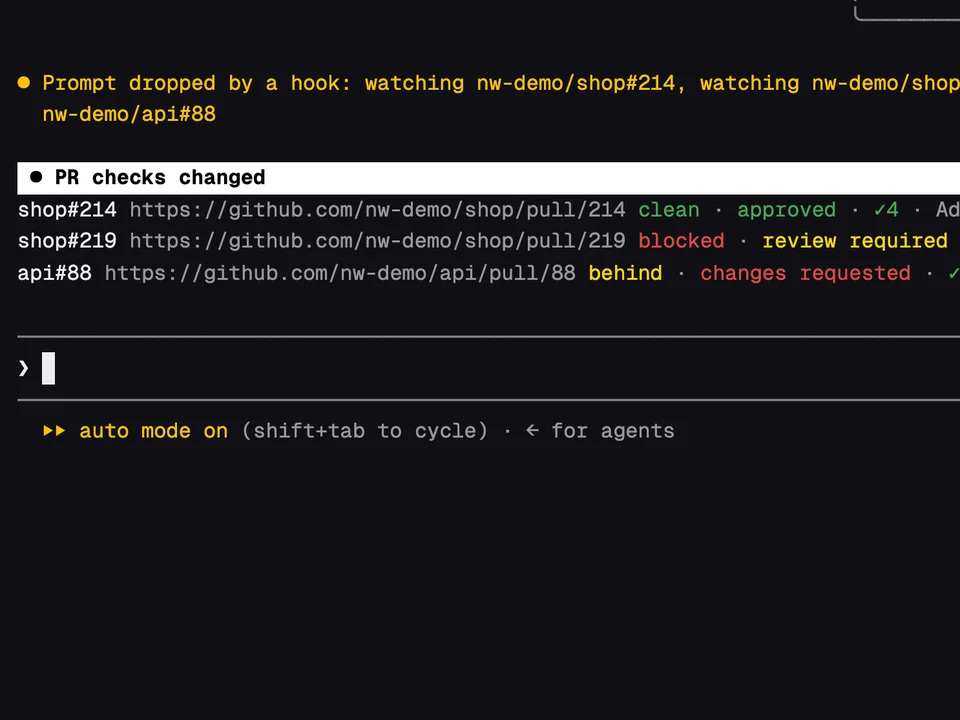Click the yellow 'review required' status
This screenshot has height=720, width=960.
pyautogui.click(x=855, y=241)
